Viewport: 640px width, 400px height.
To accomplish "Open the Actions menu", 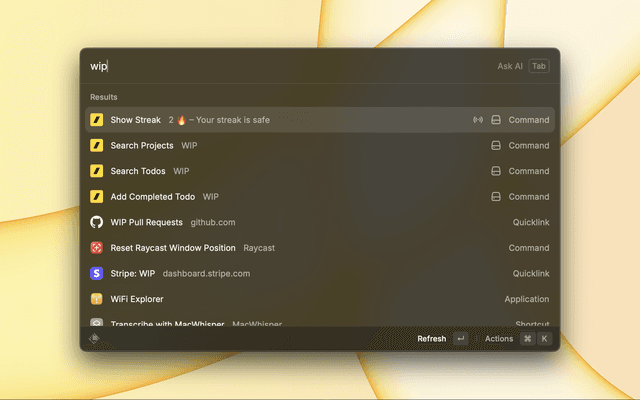I will click(x=499, y=339).
